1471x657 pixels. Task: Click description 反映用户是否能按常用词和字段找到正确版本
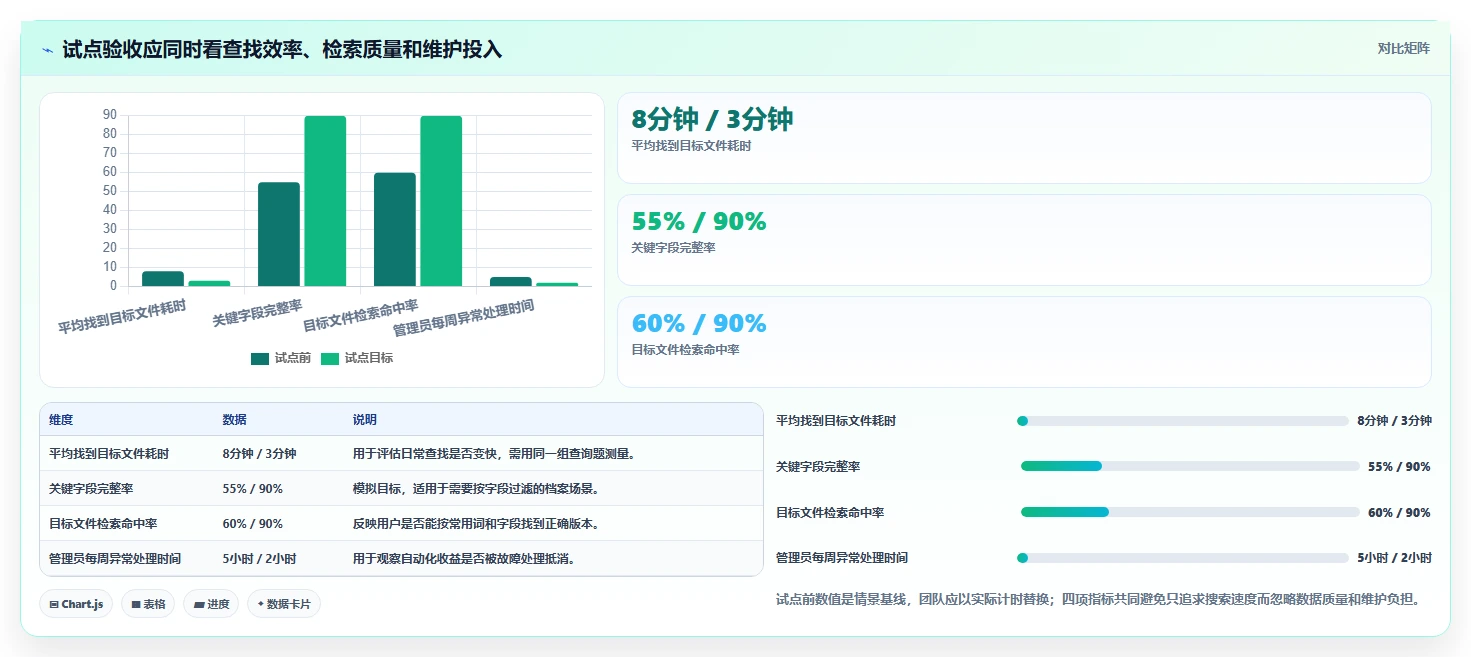476,524
